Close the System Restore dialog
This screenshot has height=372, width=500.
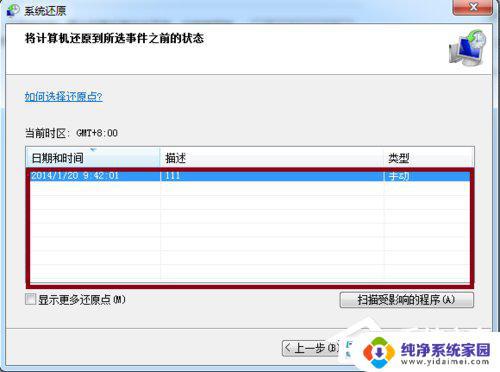472,7
